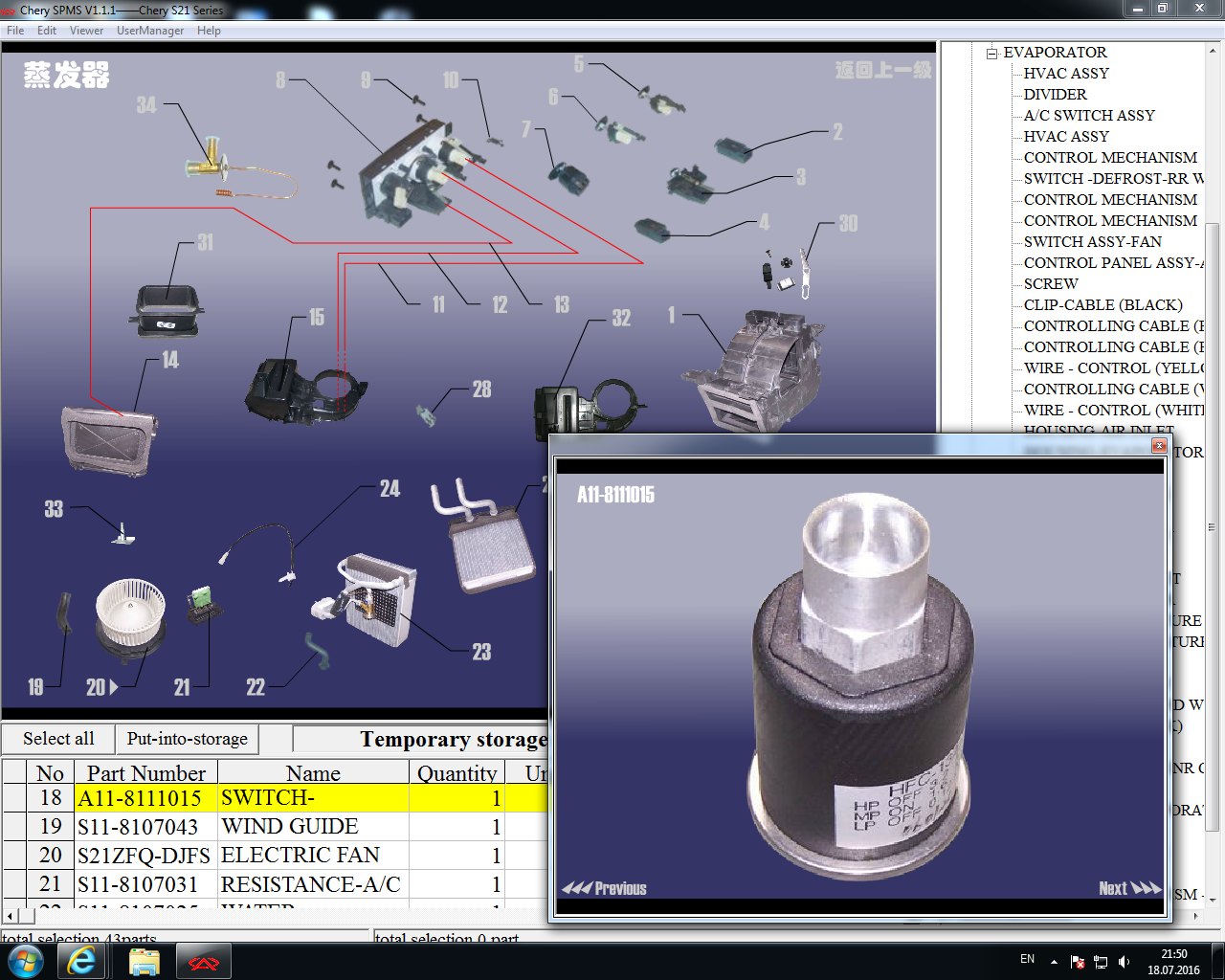Show hidden system tray icons

pos(1054,962)
